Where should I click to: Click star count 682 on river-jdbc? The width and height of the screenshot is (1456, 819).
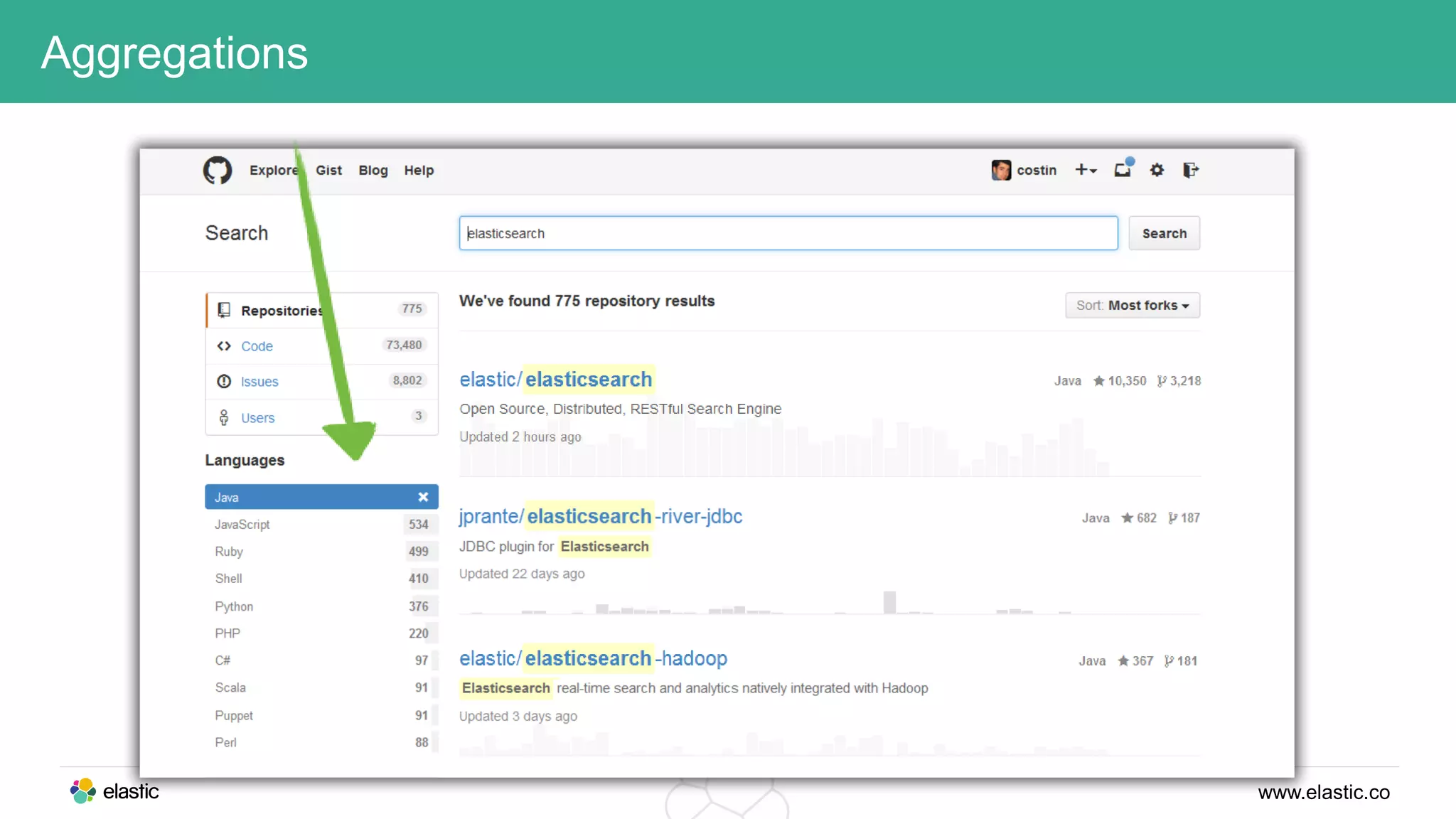tap(1139, 518)
